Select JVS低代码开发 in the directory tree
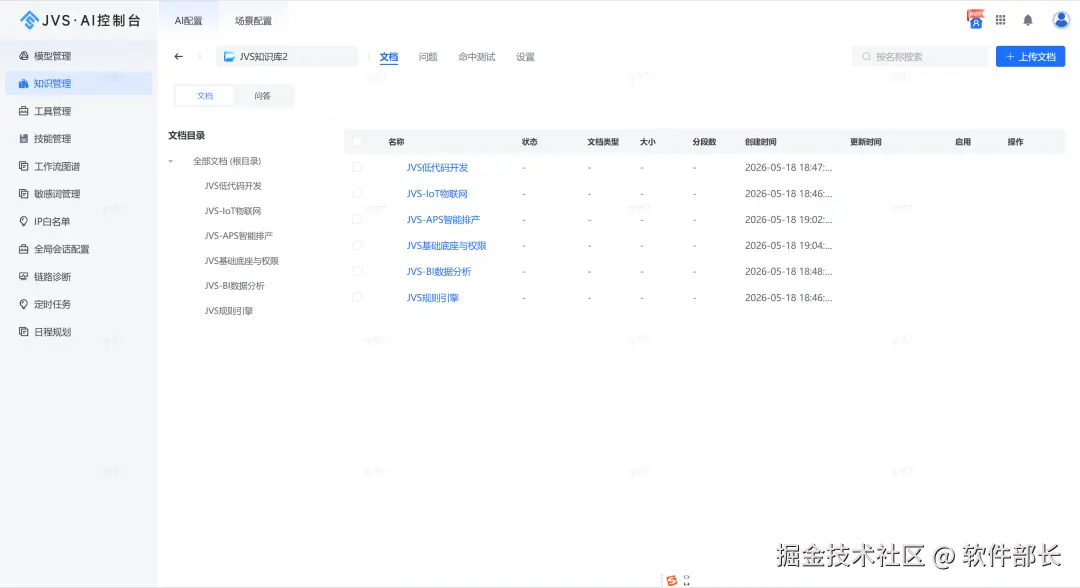The height and width of the screenshot is (588, 1080). pos(233,186)
